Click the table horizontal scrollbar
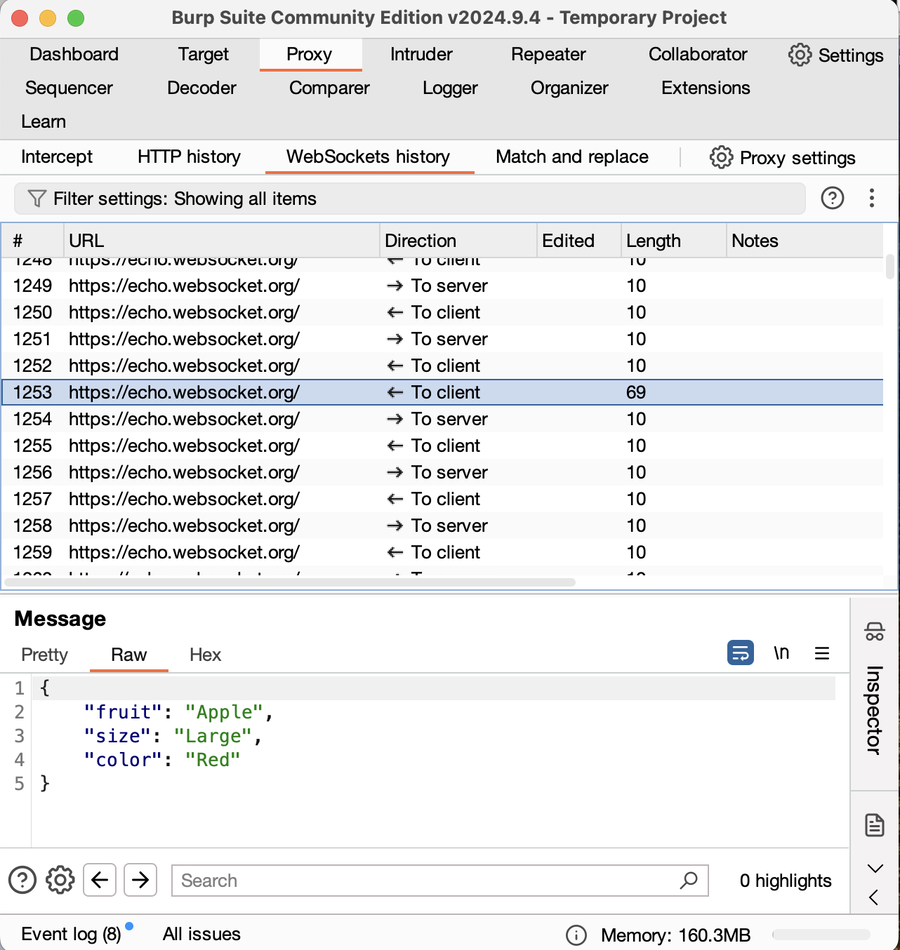 pyautogui.click(x=290, y=582)
